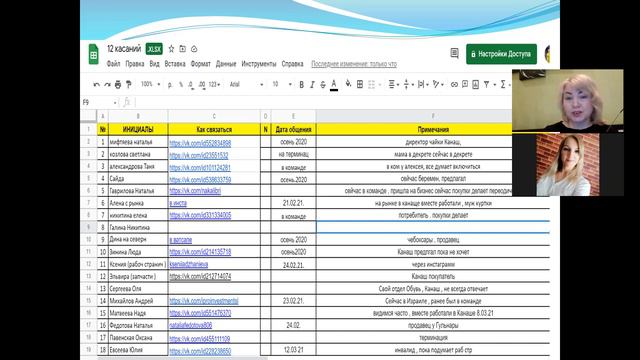Select cell "Галина Никитина"
The width and height of the screenshot is (640, 360).
click(x=138, y=227)
